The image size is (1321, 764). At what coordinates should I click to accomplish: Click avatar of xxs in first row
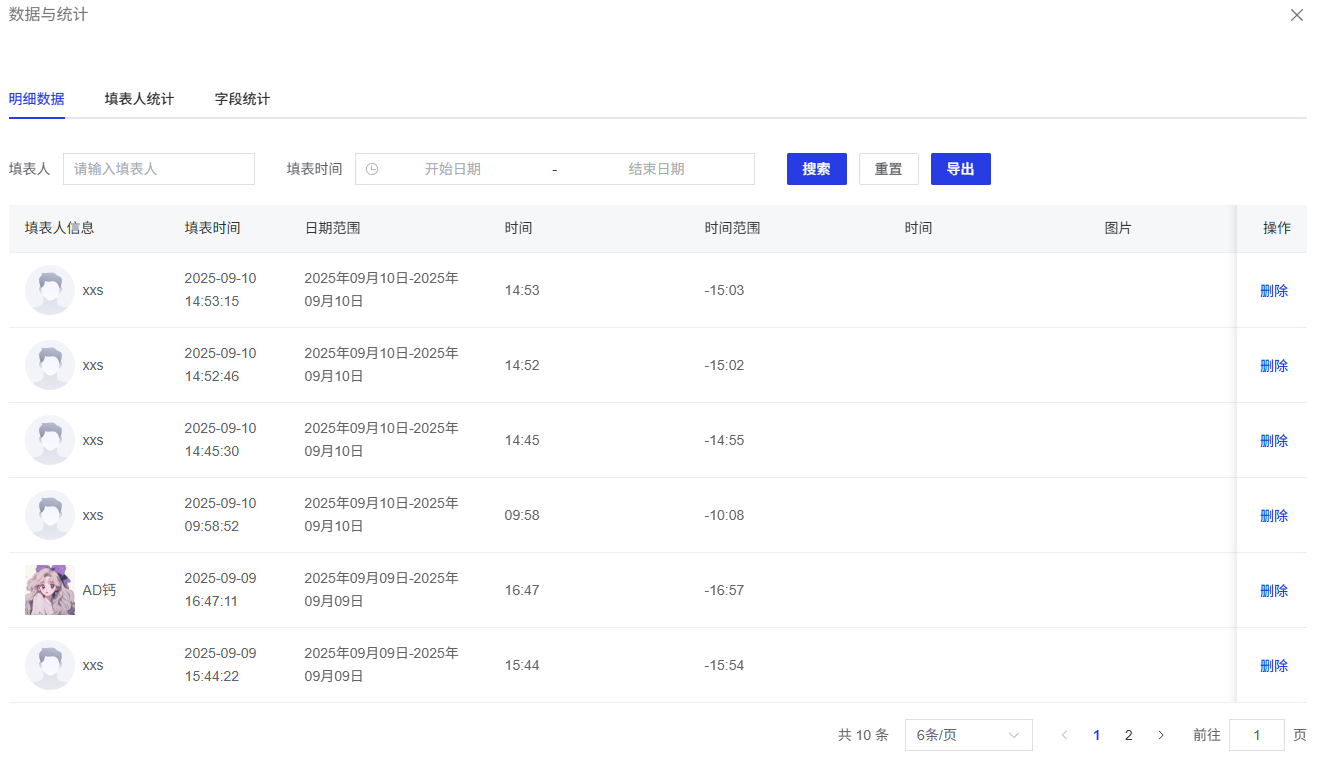point(50,290)
